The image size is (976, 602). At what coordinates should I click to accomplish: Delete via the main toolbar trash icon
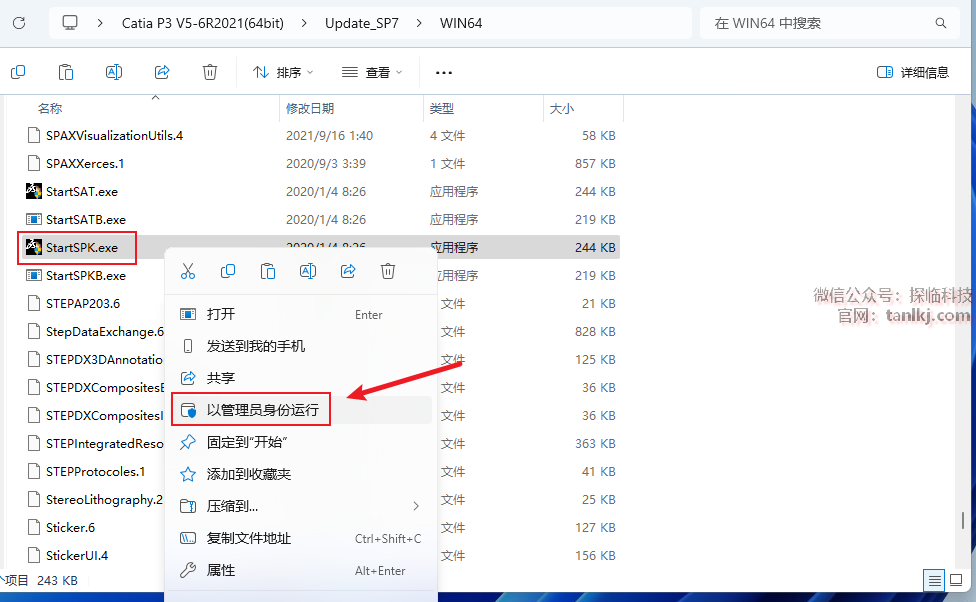[210, 72]
